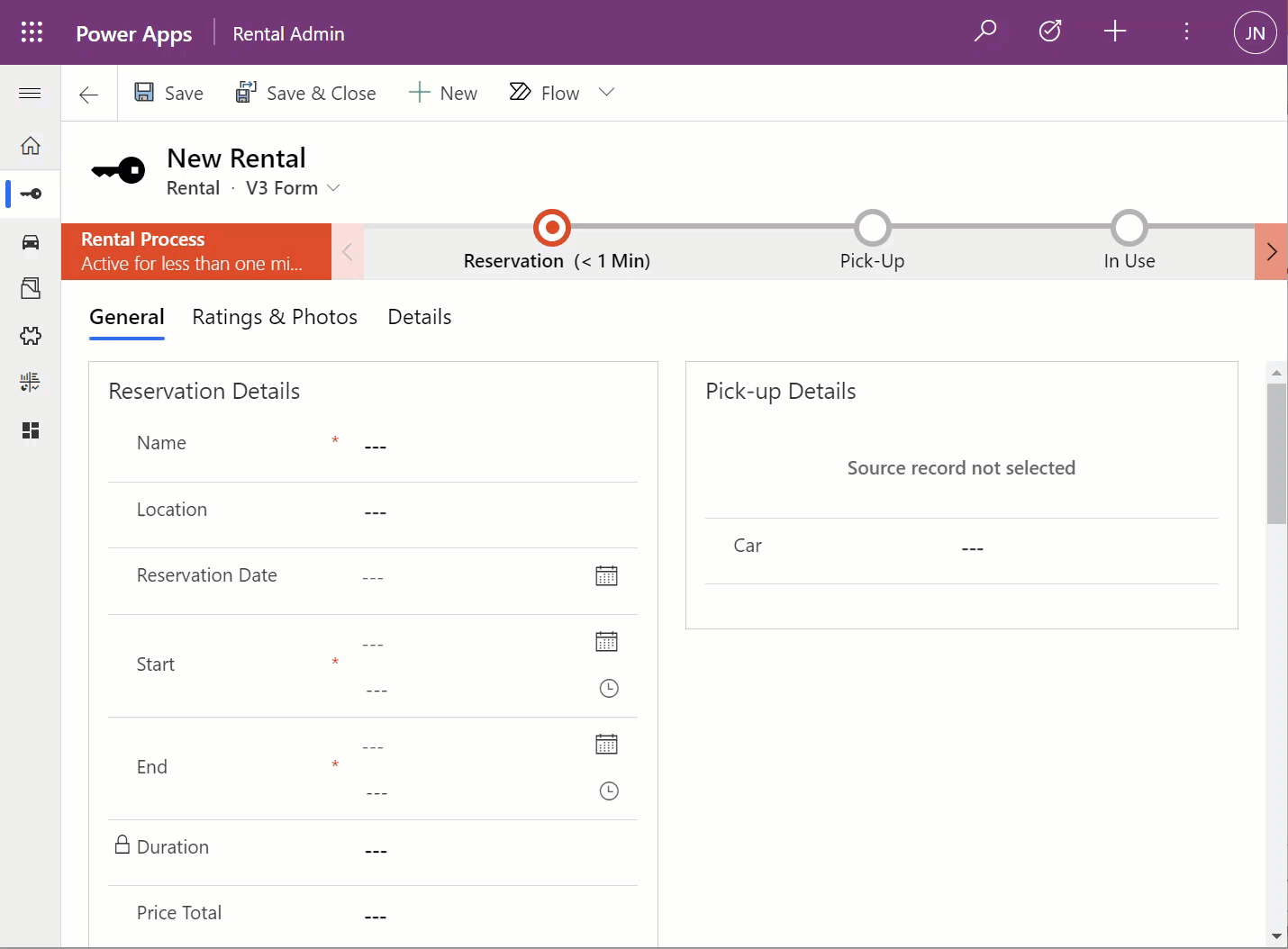The width and height of the screenshot is (1288, 949).
Task: Open the charts icon in left sidebar
Action: [30, 382]
